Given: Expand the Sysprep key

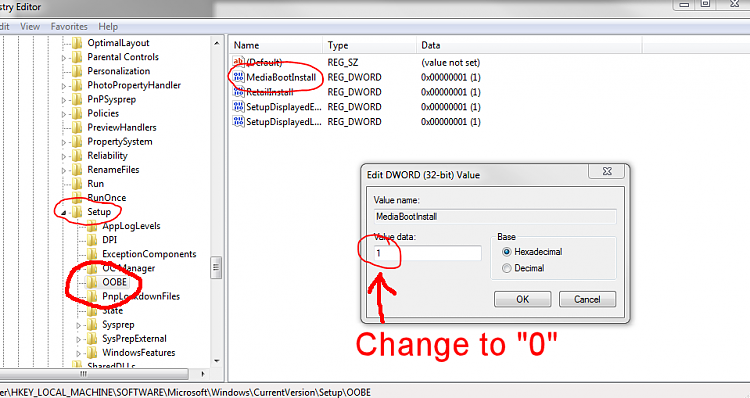Looking at the screenshot, I should (79, 325).
